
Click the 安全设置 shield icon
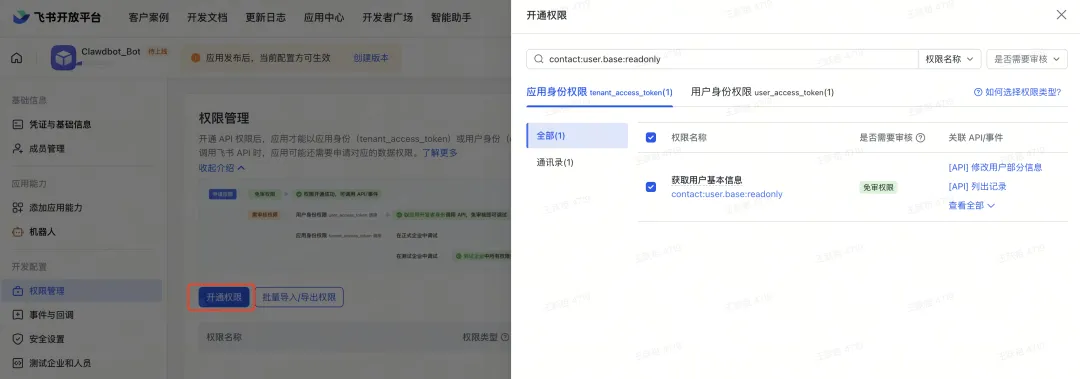pos(18,339)
